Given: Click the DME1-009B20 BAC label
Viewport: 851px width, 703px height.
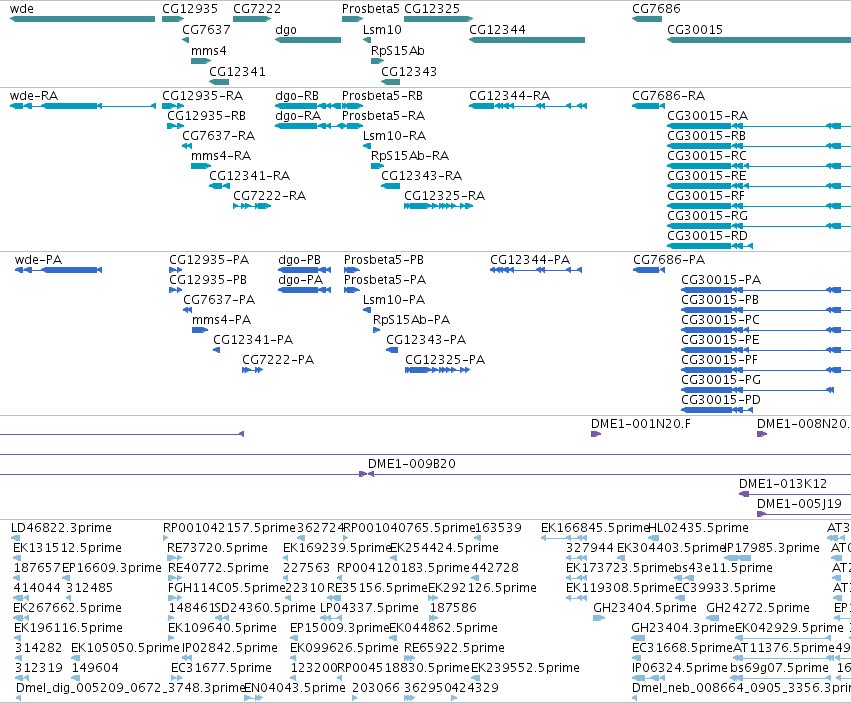Looking at the screenshot, I should click(412, 464).
